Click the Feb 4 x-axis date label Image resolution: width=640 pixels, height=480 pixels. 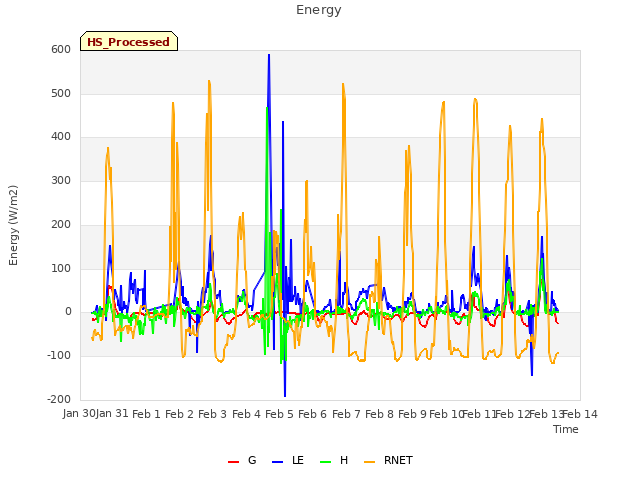coord(246,414)
